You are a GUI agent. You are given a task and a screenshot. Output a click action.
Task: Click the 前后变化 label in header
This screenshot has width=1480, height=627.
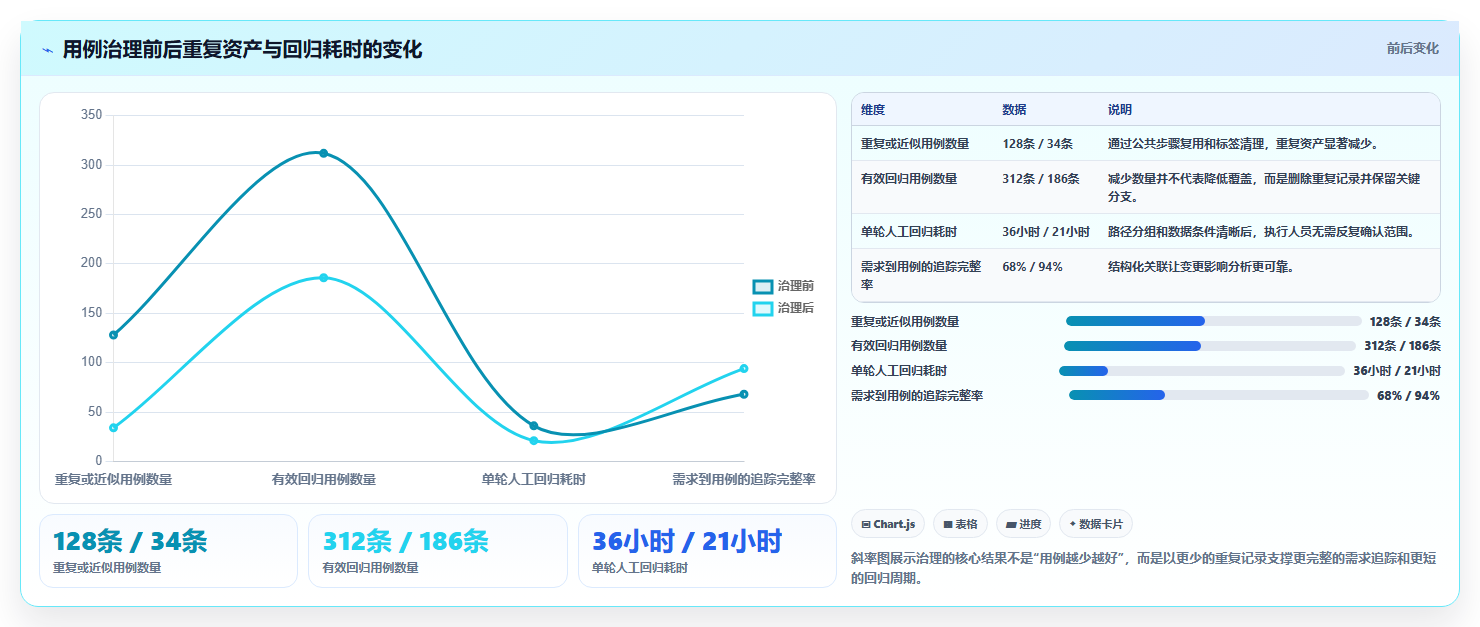coord(1412,48)
